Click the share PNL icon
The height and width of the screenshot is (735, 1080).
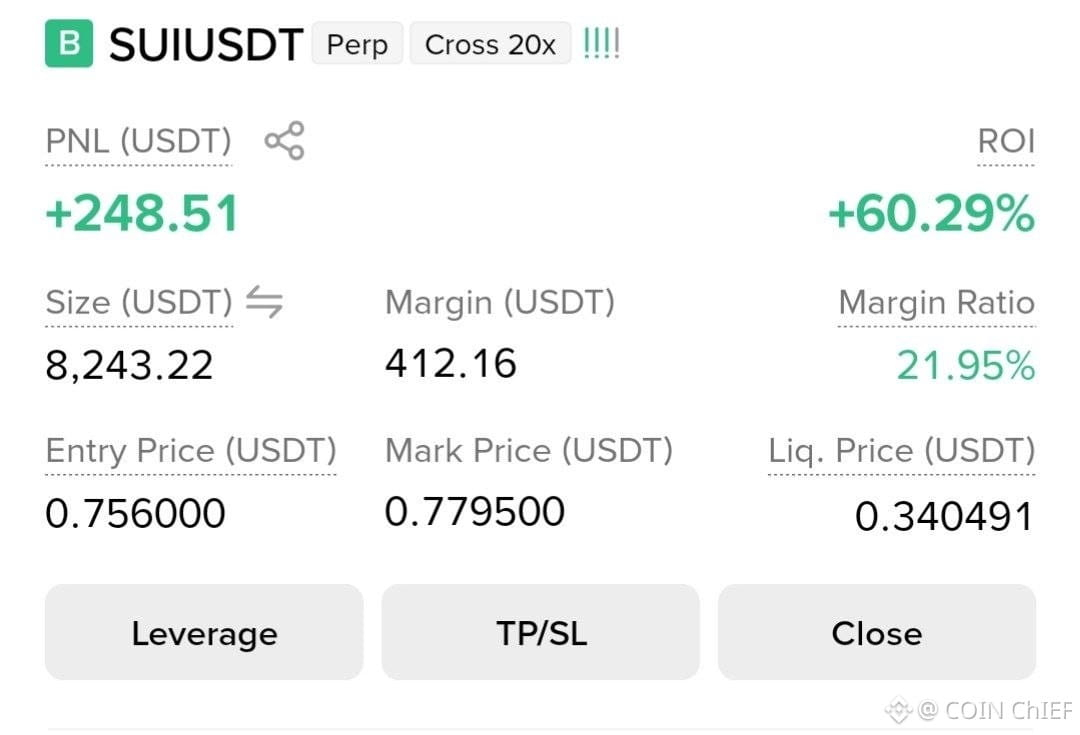click(x=284, y=141)
